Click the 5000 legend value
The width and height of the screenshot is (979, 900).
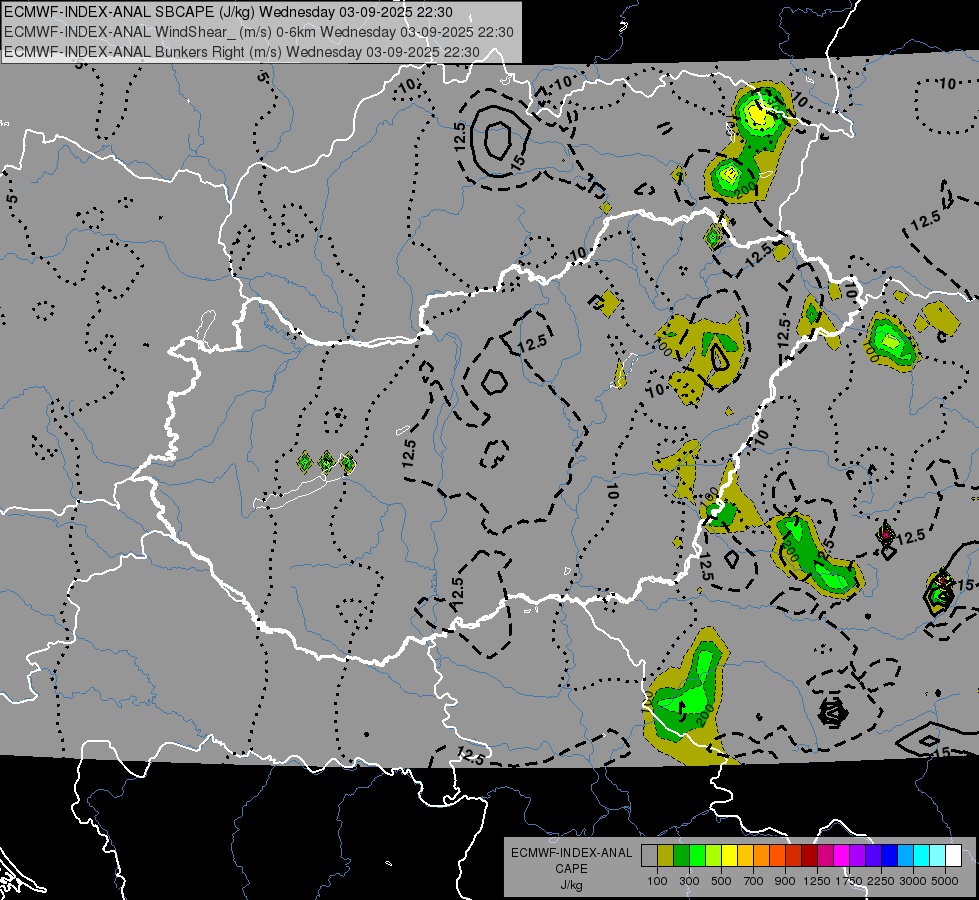pyautogui.click(x=945, y=881)
